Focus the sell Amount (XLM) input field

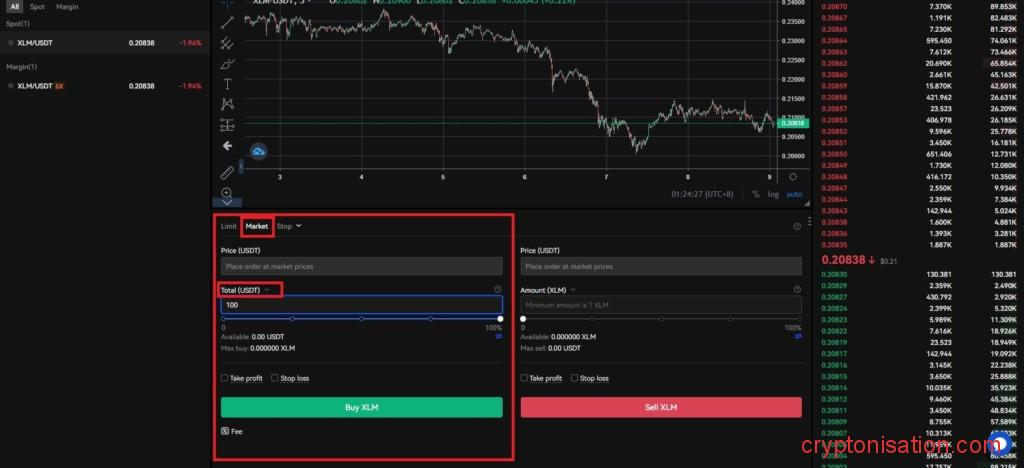coord(661,305)
